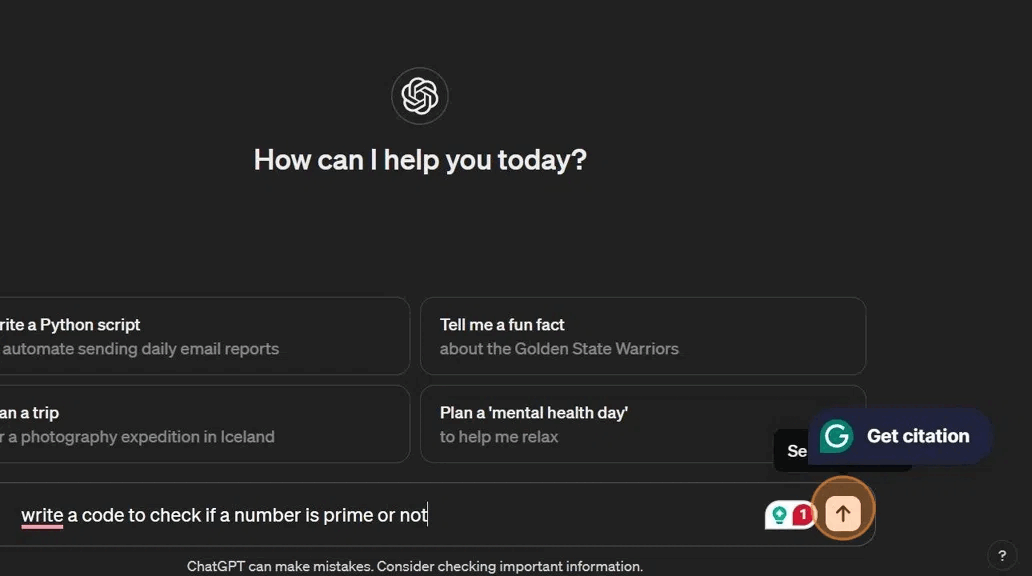Click the green Grammarly G logo
The height and width of the screenshot is (576, 1032).
(836, 436)
